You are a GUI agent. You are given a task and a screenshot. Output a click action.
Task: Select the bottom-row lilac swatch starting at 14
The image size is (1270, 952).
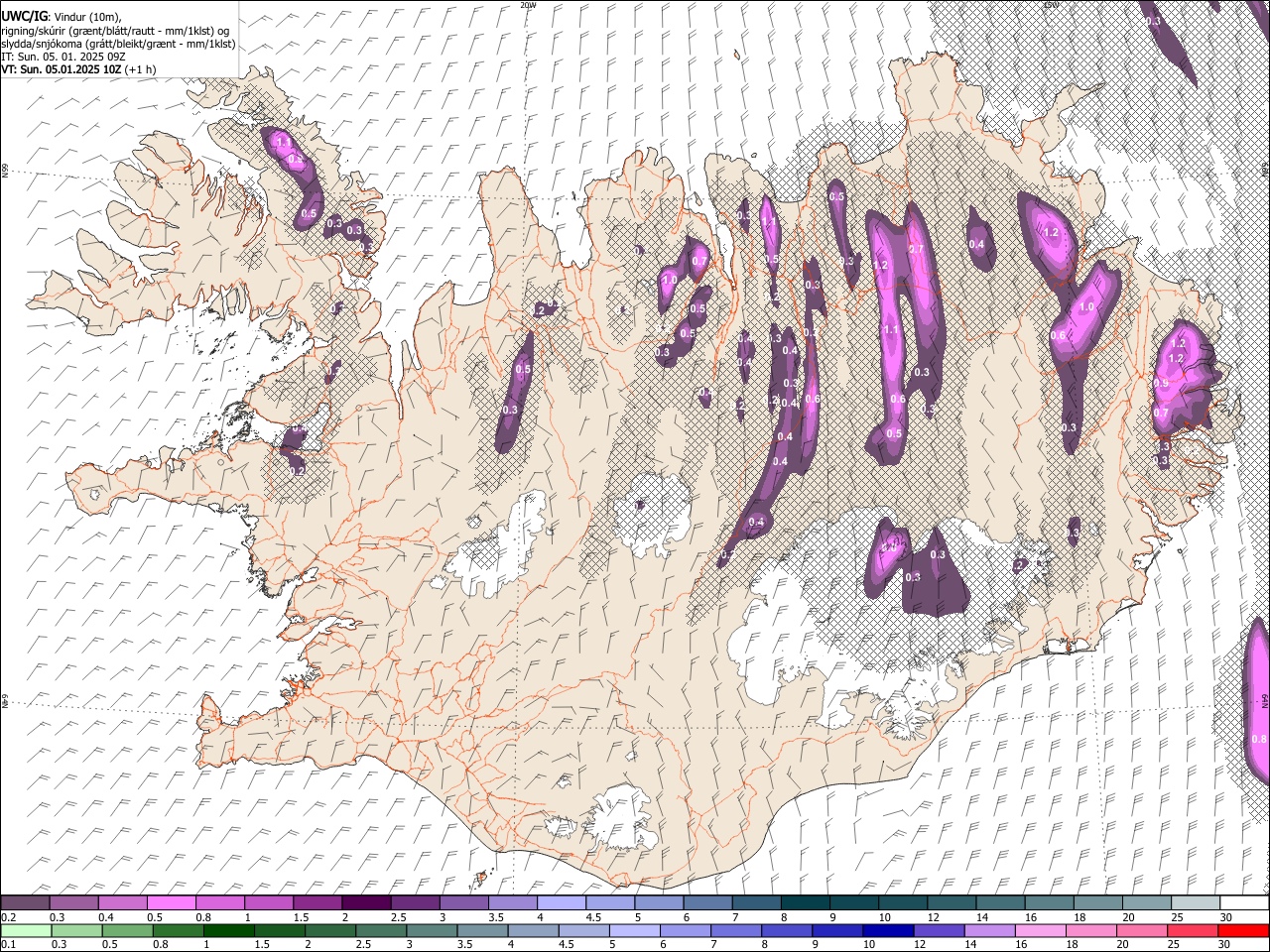989,930
